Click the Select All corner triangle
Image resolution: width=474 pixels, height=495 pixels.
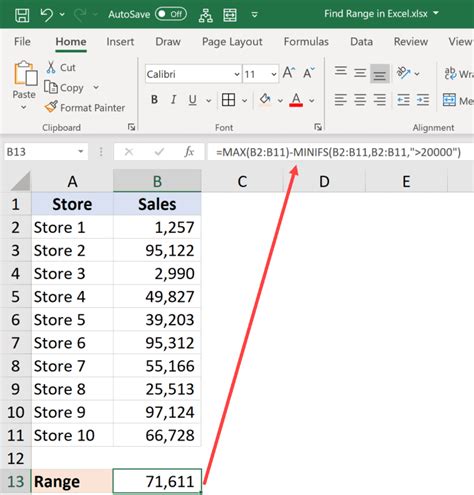21,181
